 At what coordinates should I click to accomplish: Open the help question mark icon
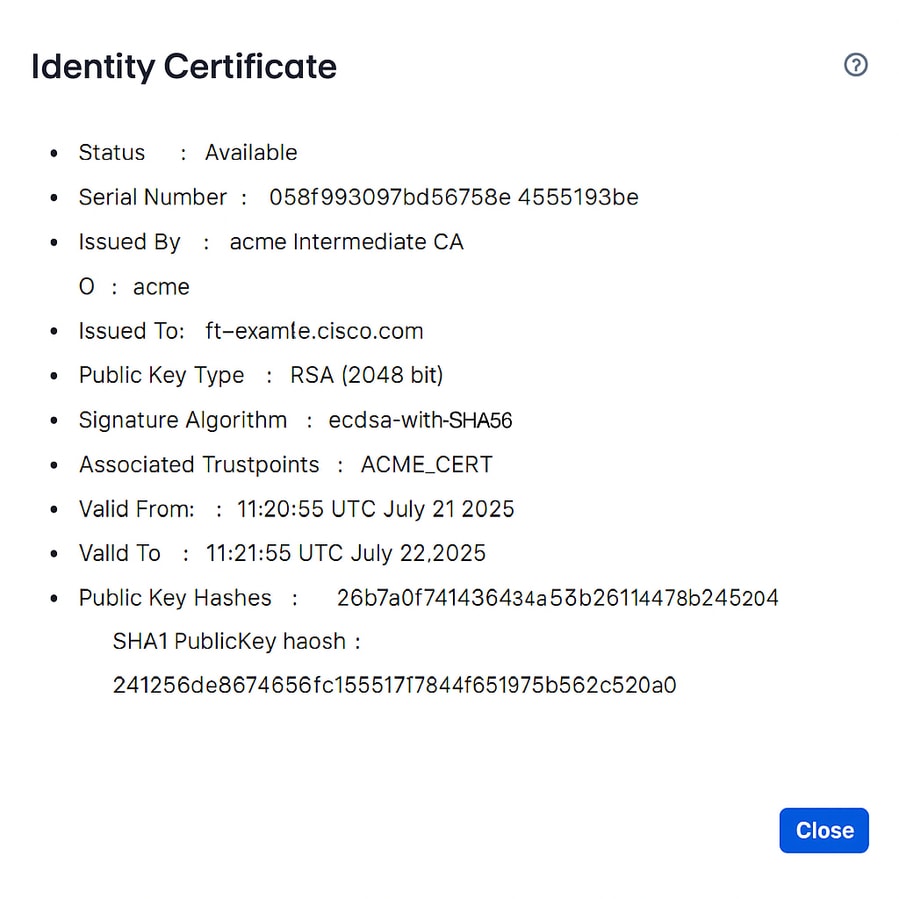(x=856, y=64)
